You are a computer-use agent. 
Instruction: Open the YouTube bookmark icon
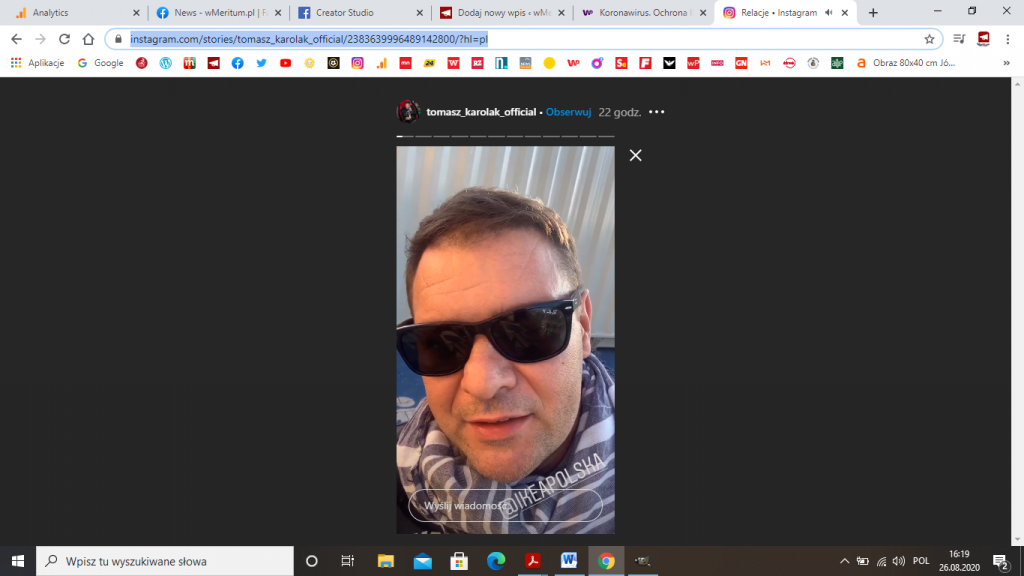285,63
